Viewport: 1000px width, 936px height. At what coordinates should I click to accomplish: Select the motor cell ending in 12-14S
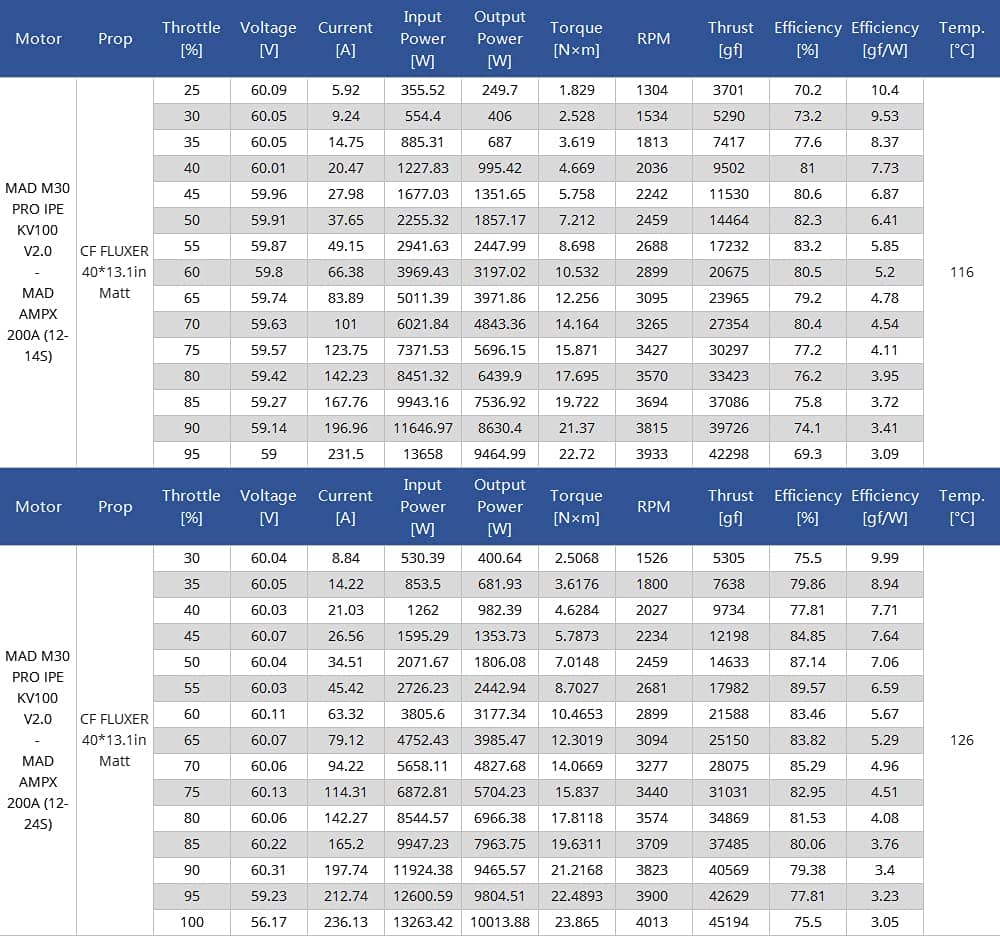(x=38, y=271)
